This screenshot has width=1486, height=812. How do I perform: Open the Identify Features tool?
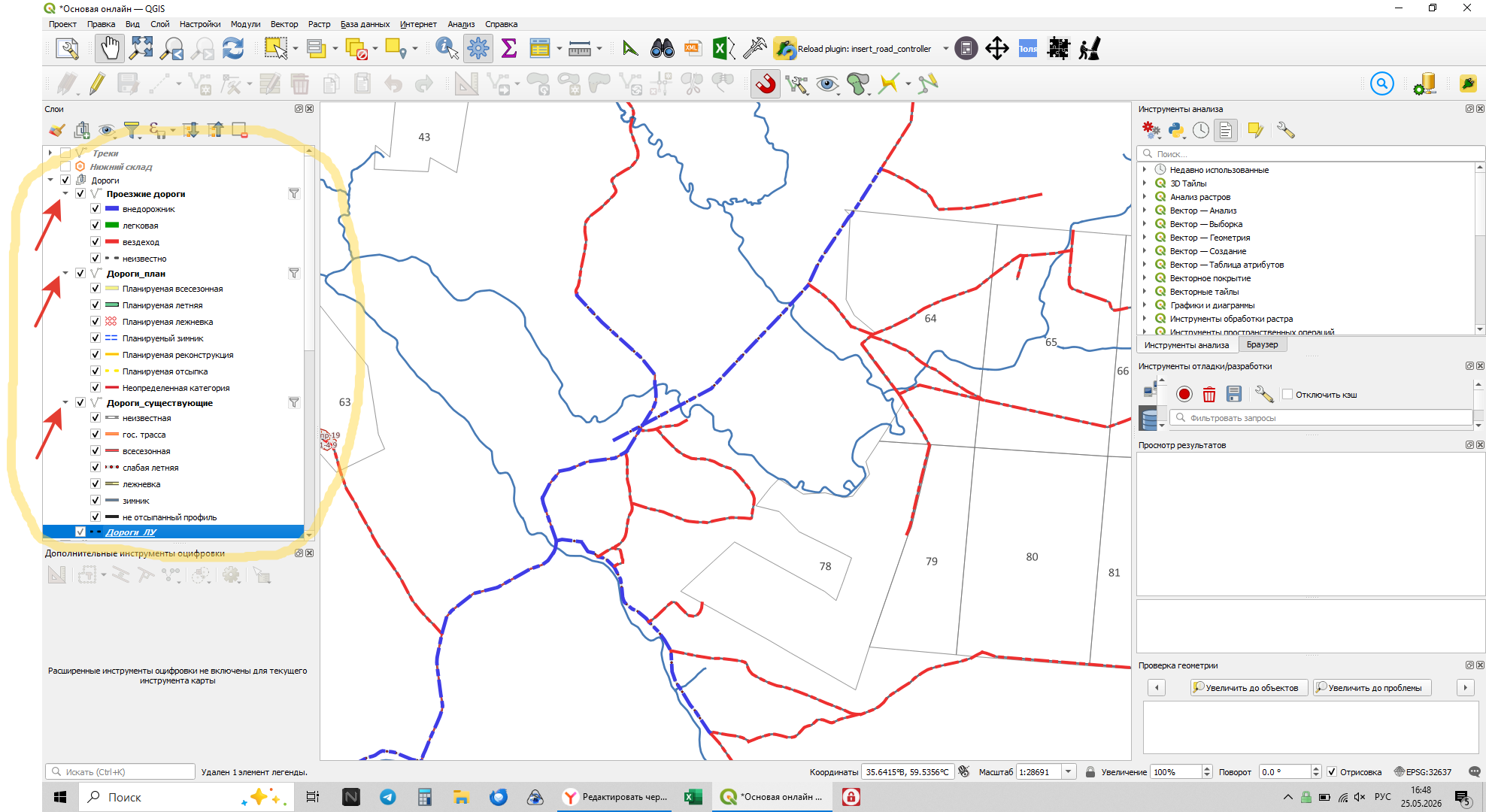pos(447,49)
